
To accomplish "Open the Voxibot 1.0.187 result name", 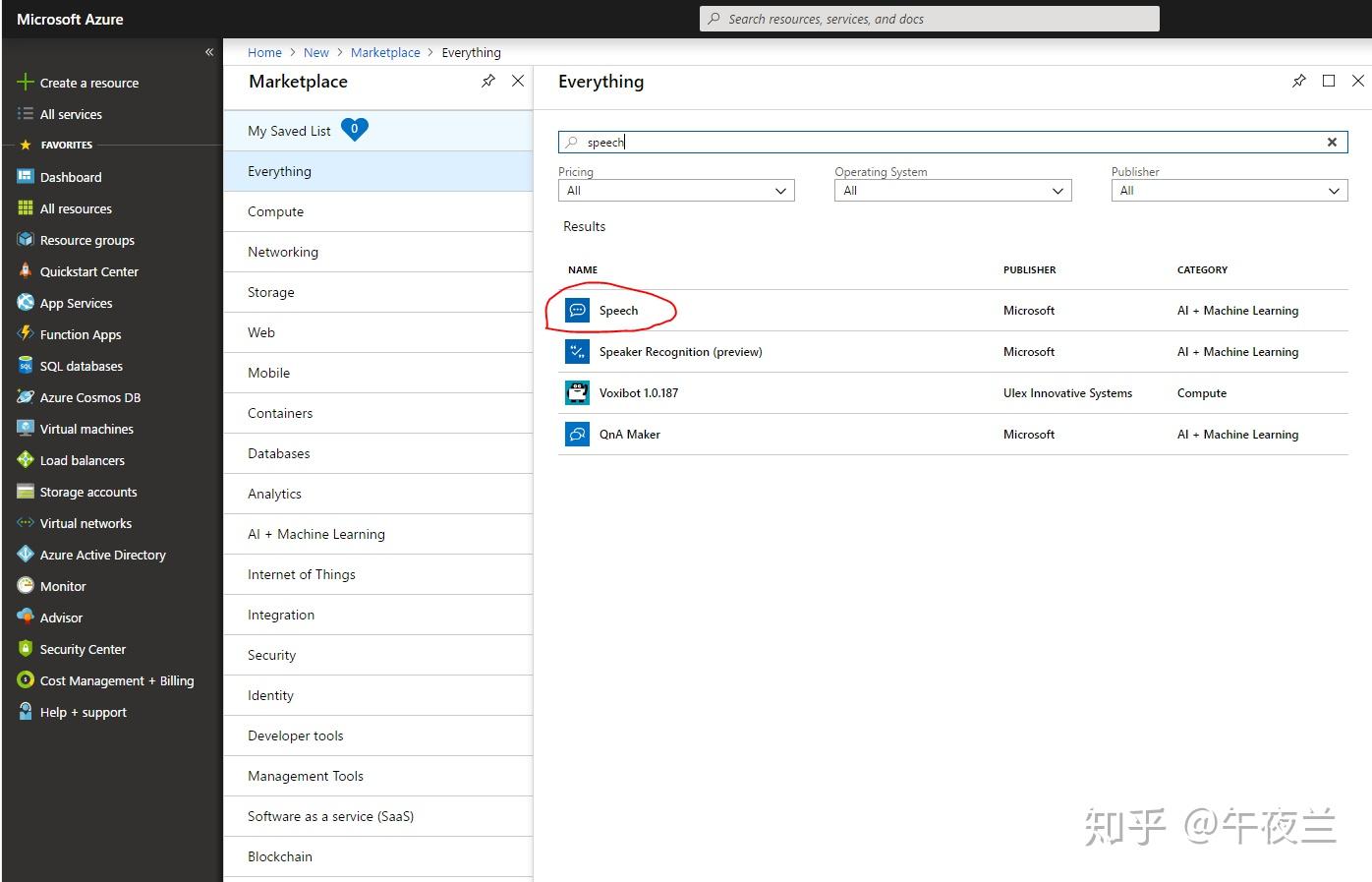I will pos(639,393).
